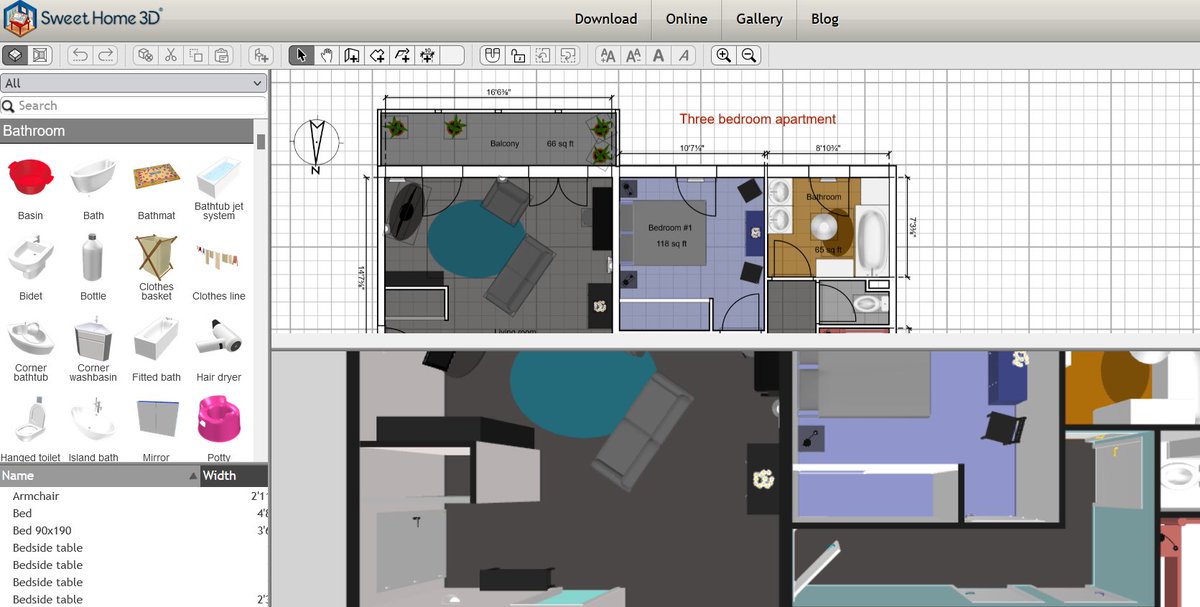Screen dimensions: 1200x607
Task: Select the Bath catalog item
Action: coord(93,187)
